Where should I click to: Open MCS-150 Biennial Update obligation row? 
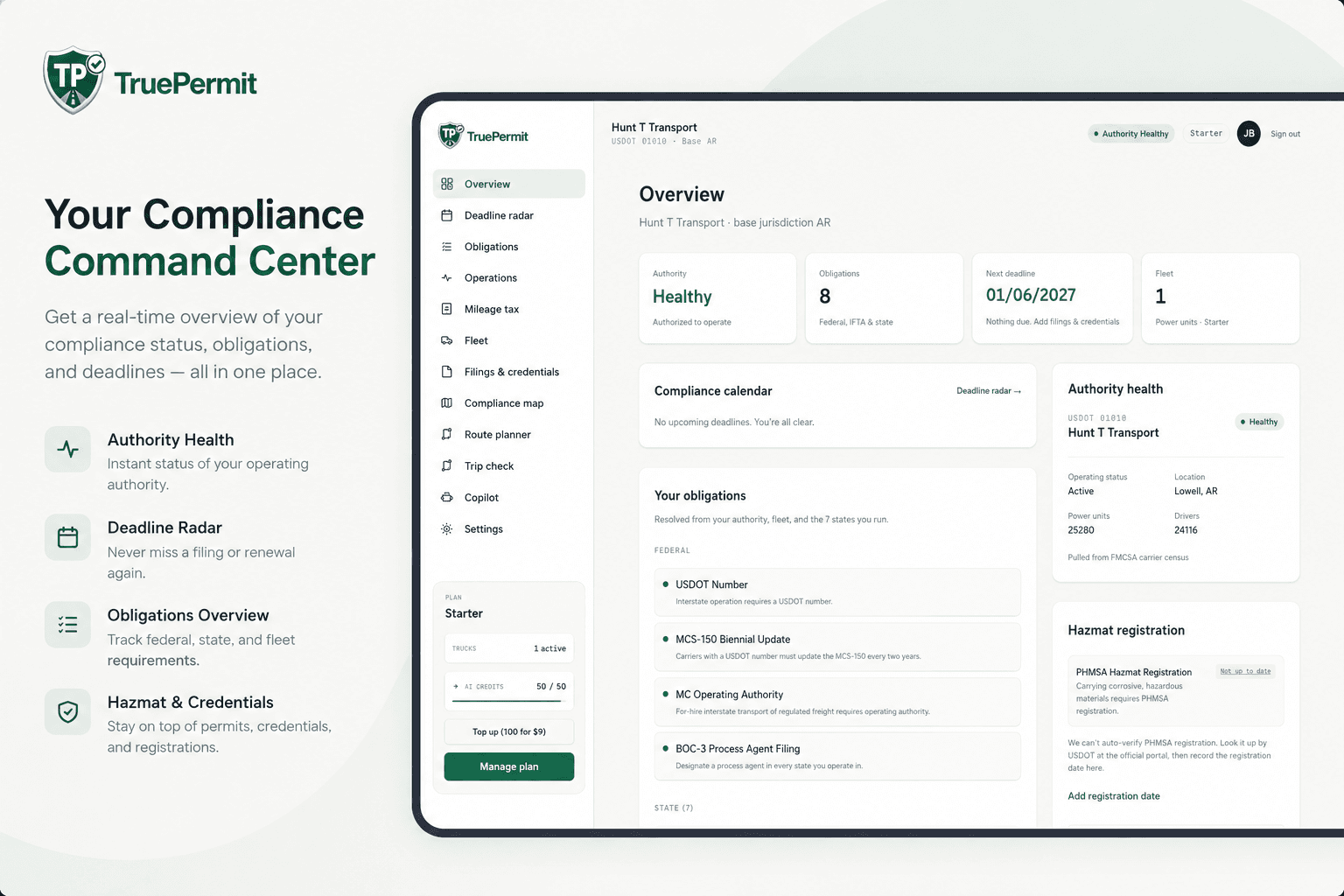click(x=837, y=647)
